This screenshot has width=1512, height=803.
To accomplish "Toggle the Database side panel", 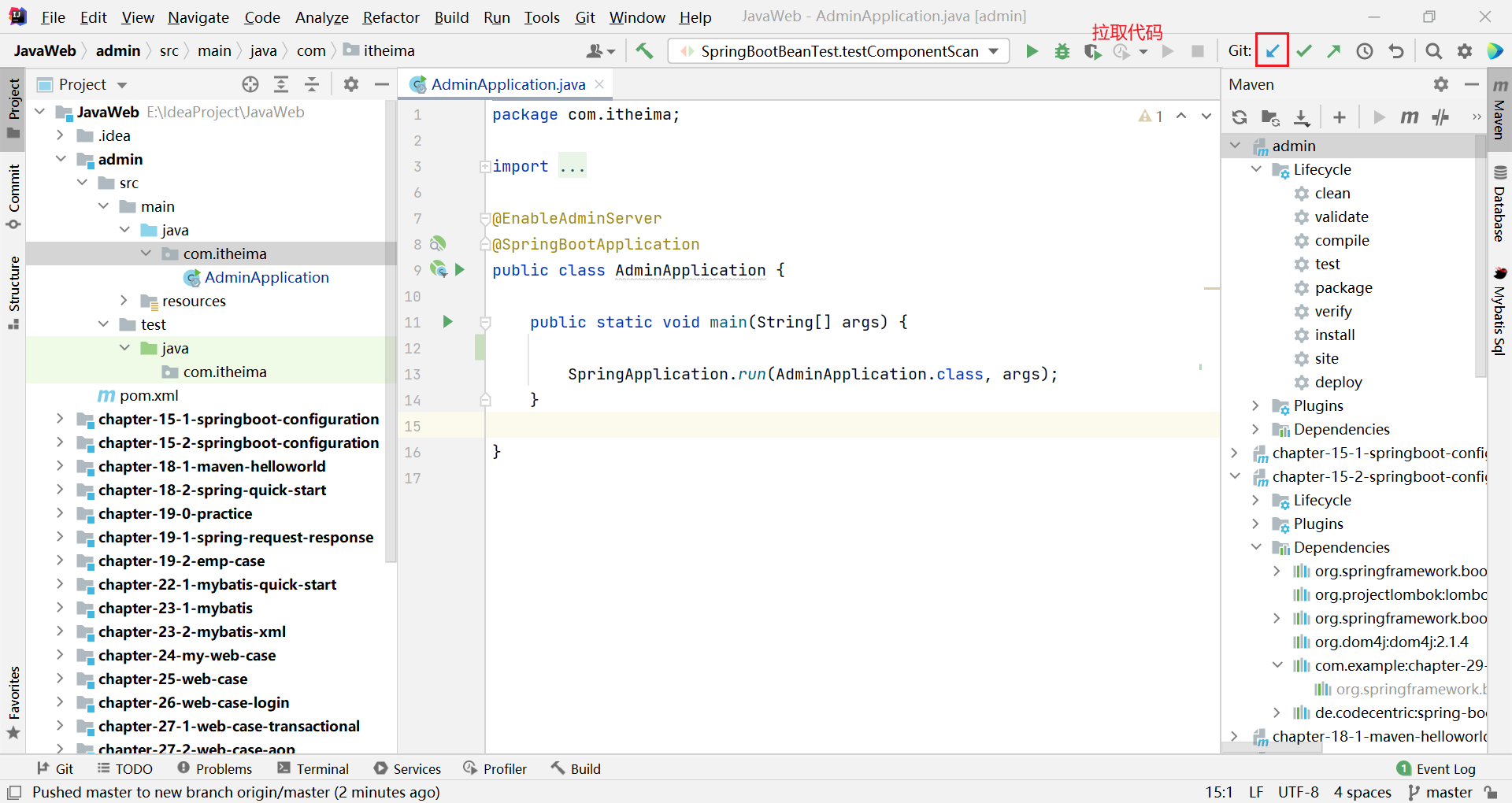I will point(1499,205).
